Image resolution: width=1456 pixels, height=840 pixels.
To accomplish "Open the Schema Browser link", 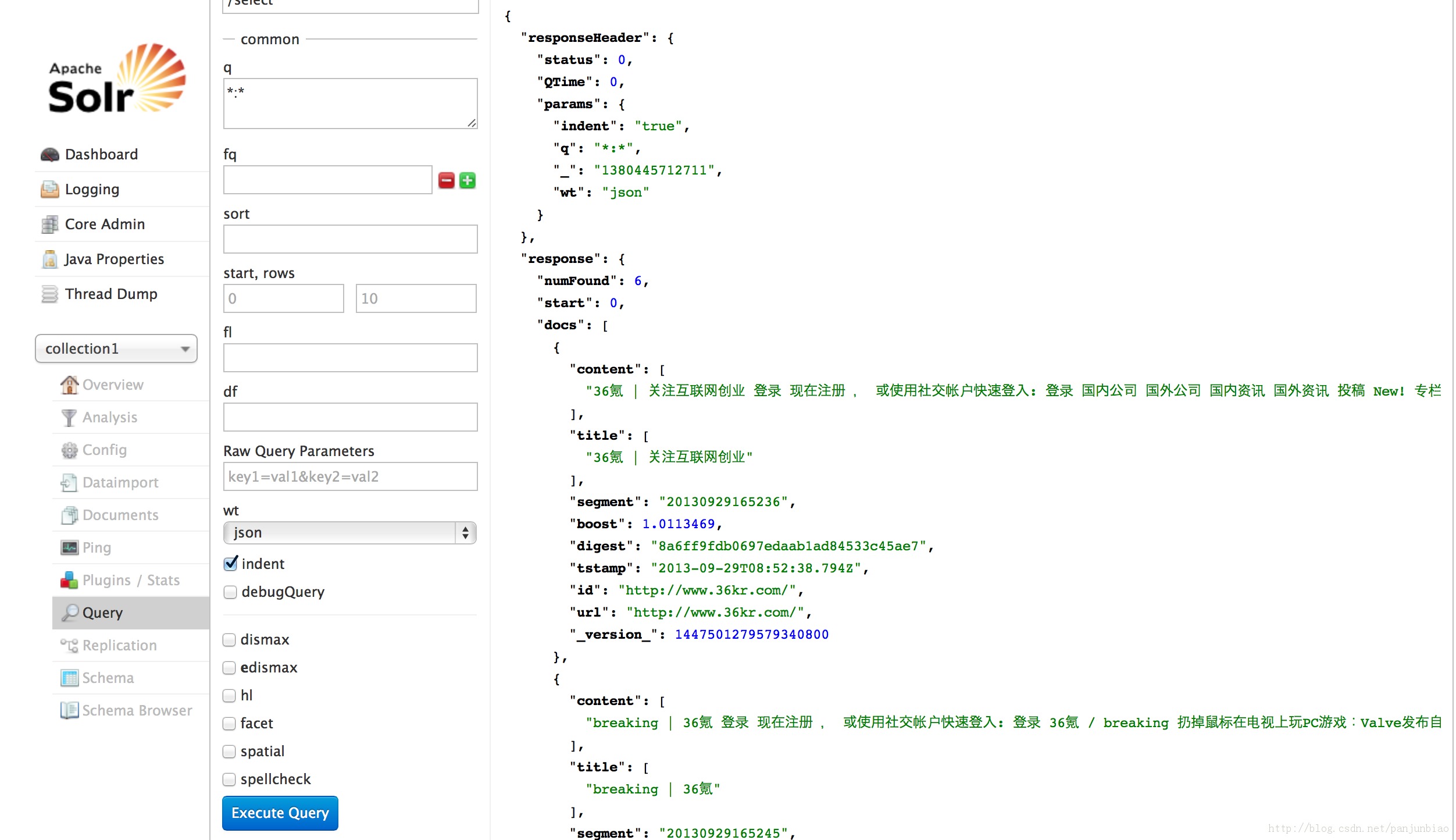I will click(137, 710).
